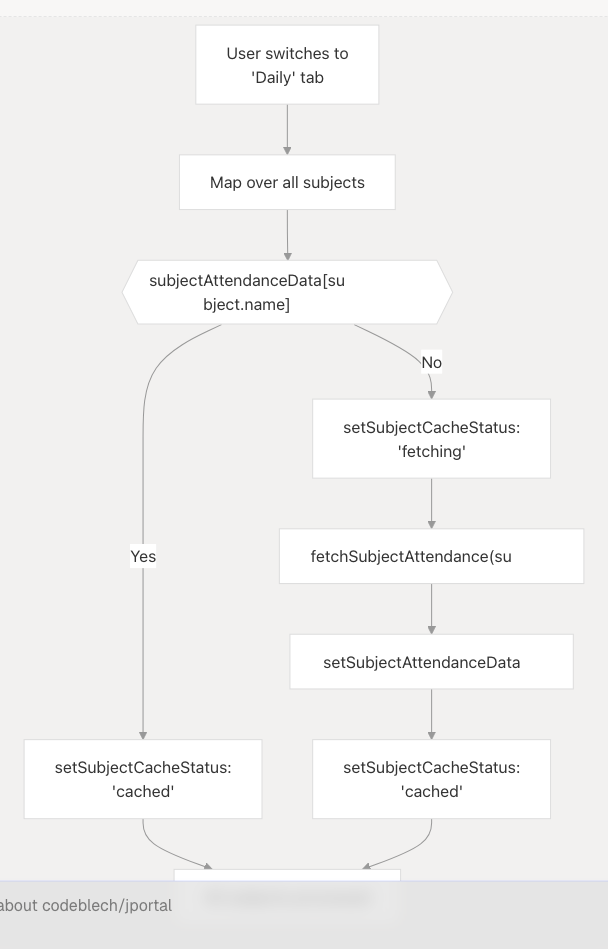This screenshot has height=949, width=608.
Task: Click the 'cached' node under the Yes branch
Action: pos(143,779)
